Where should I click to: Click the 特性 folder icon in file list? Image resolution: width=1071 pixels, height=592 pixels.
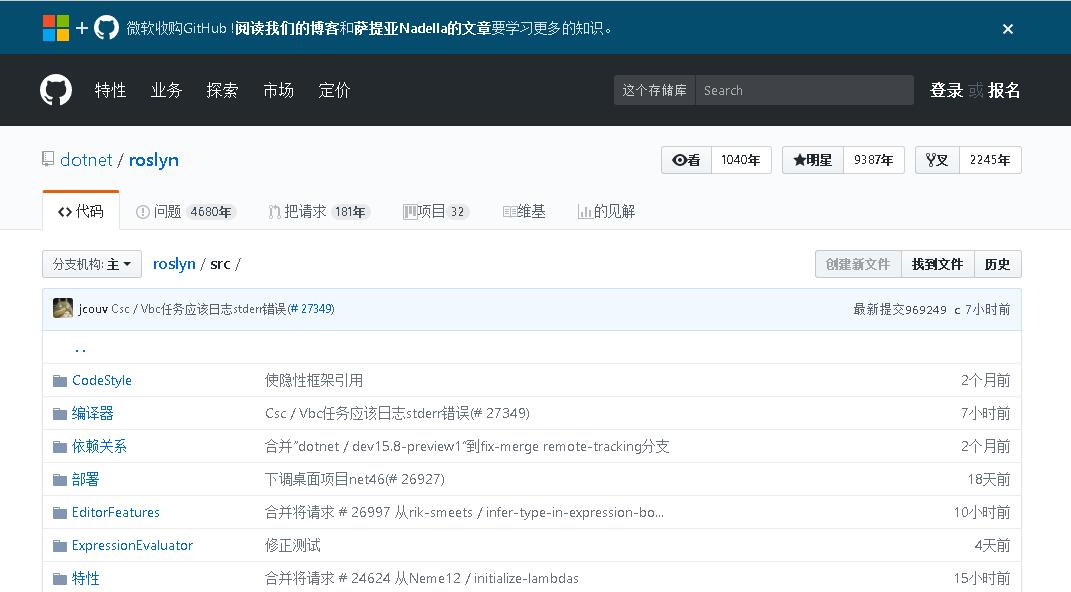(60, 578)
